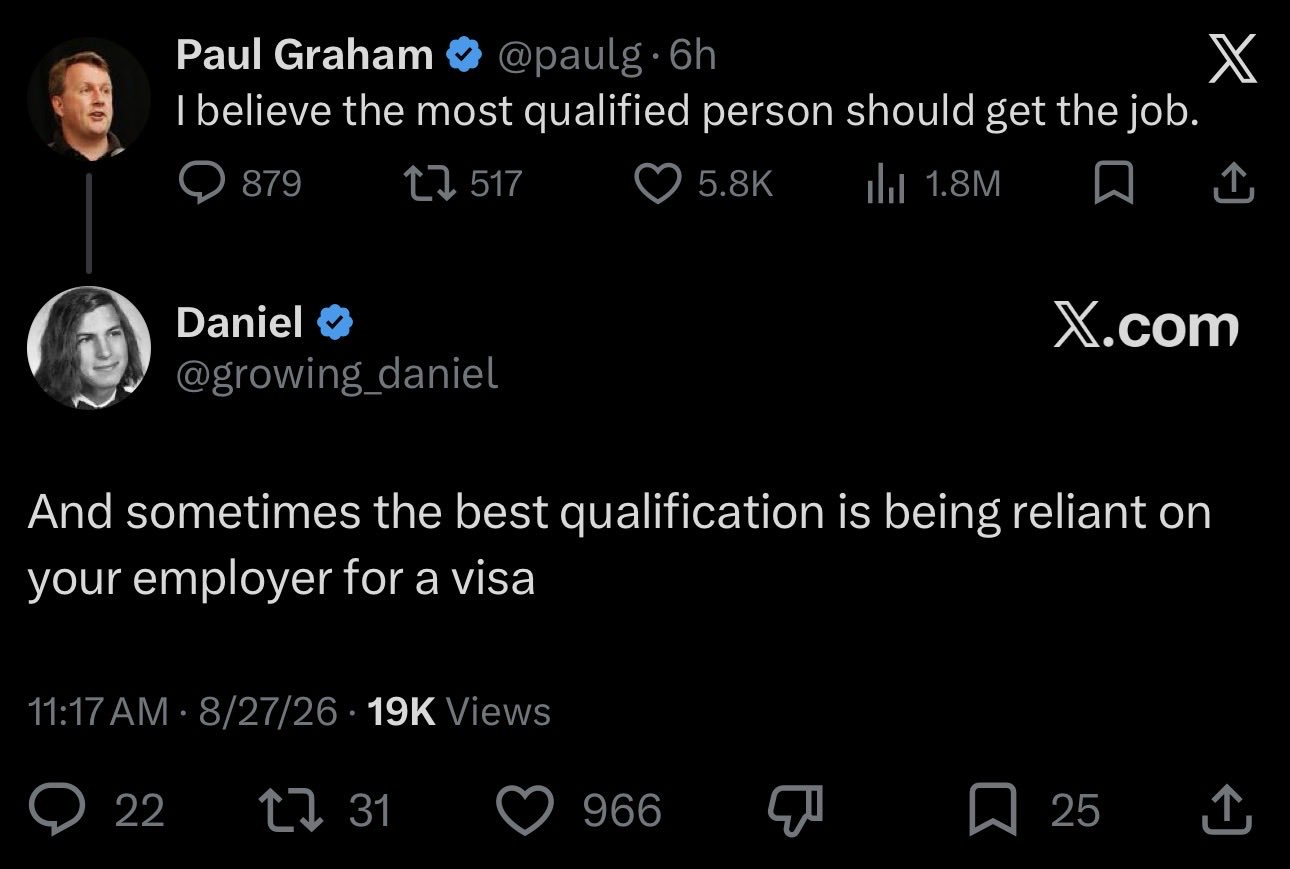Open the @growing_daniel profile handle
Viewport: 1290px width, 869px height.
(337, 374)
